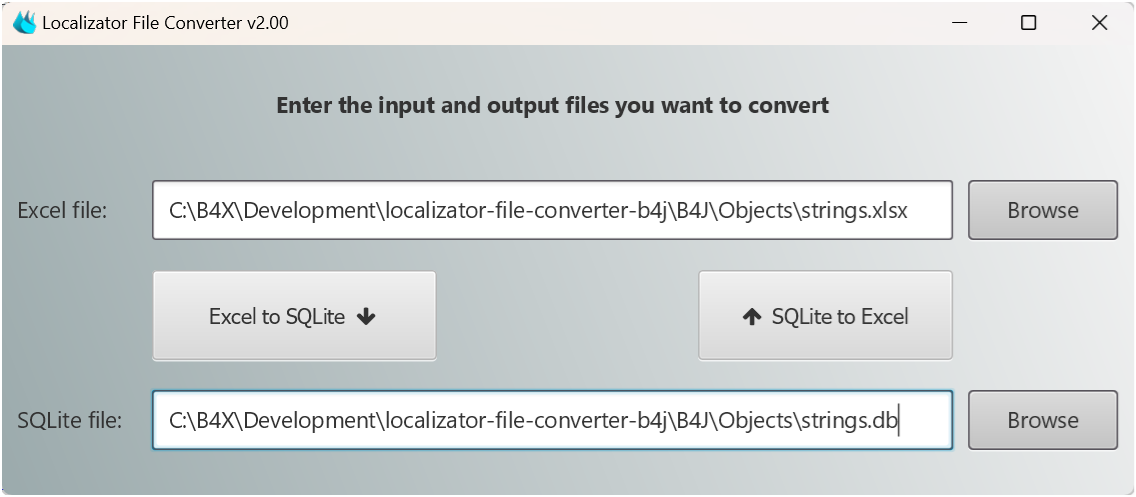Place cursor on "strings.xlsx" in Excel path

click(854, 210)
